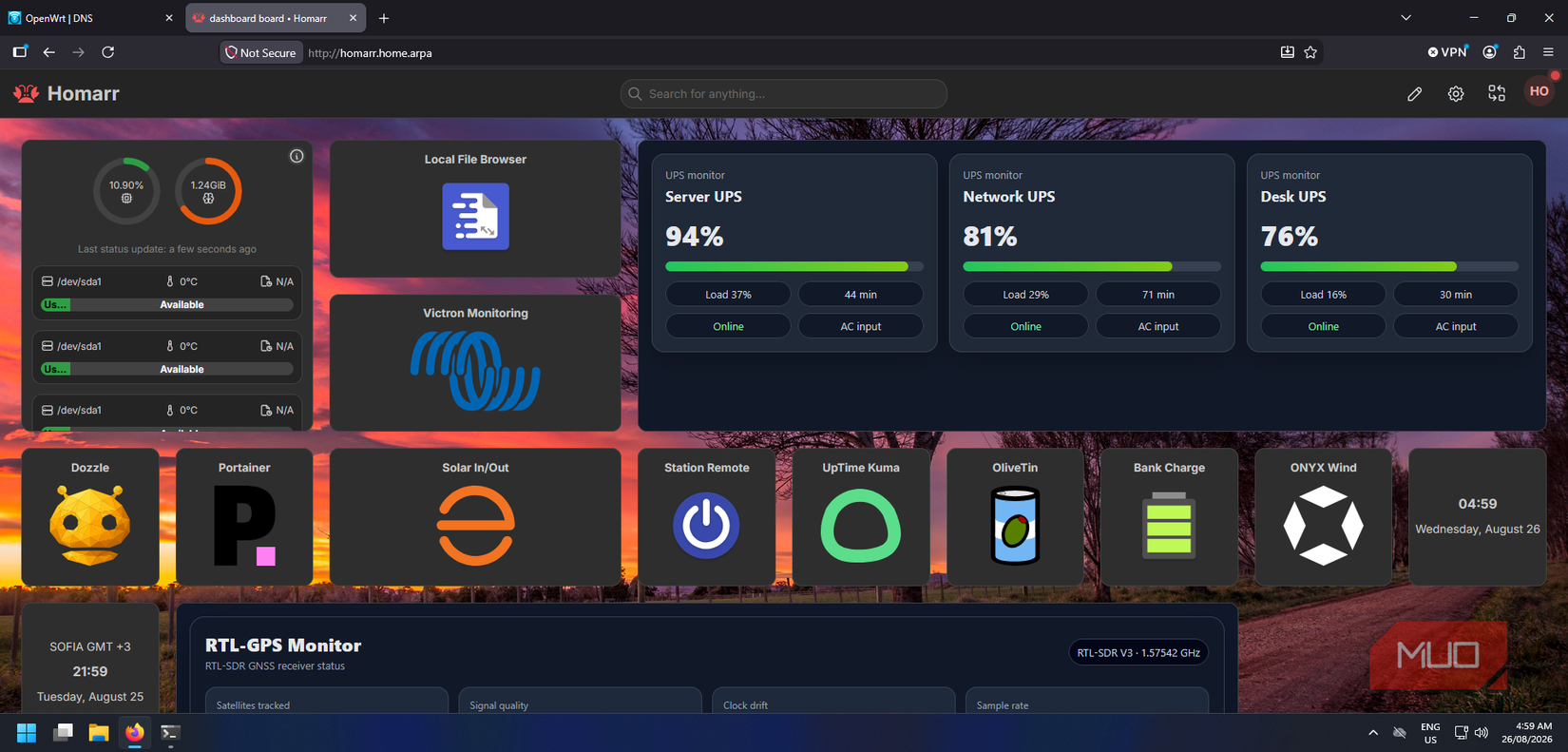Launch the Dozzle app tile icon

(90, 526)
